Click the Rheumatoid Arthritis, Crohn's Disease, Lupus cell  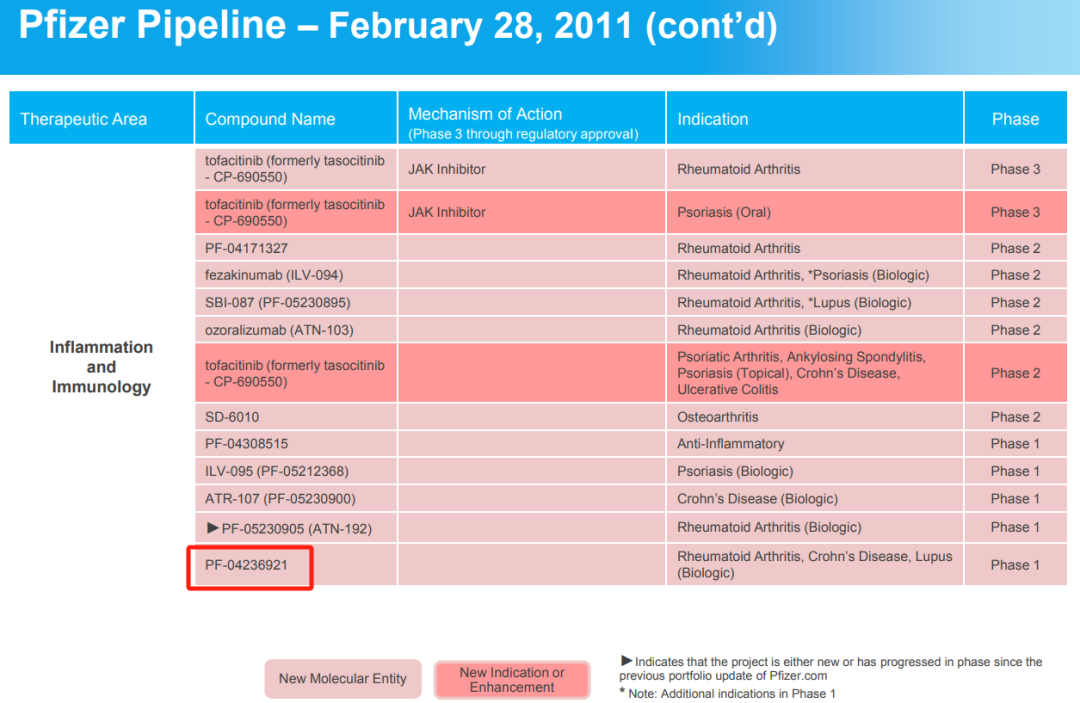click(815, 565)
